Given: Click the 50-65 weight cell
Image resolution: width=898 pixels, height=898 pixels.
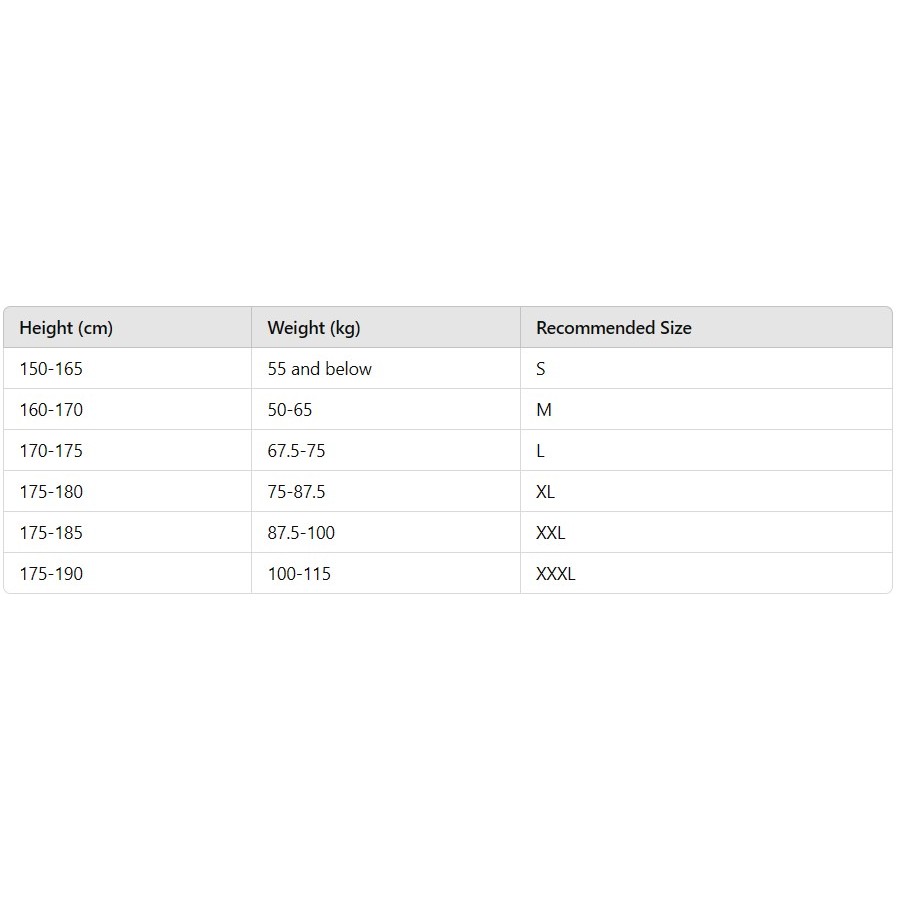Looking at the screenshot, I should 386,409.
